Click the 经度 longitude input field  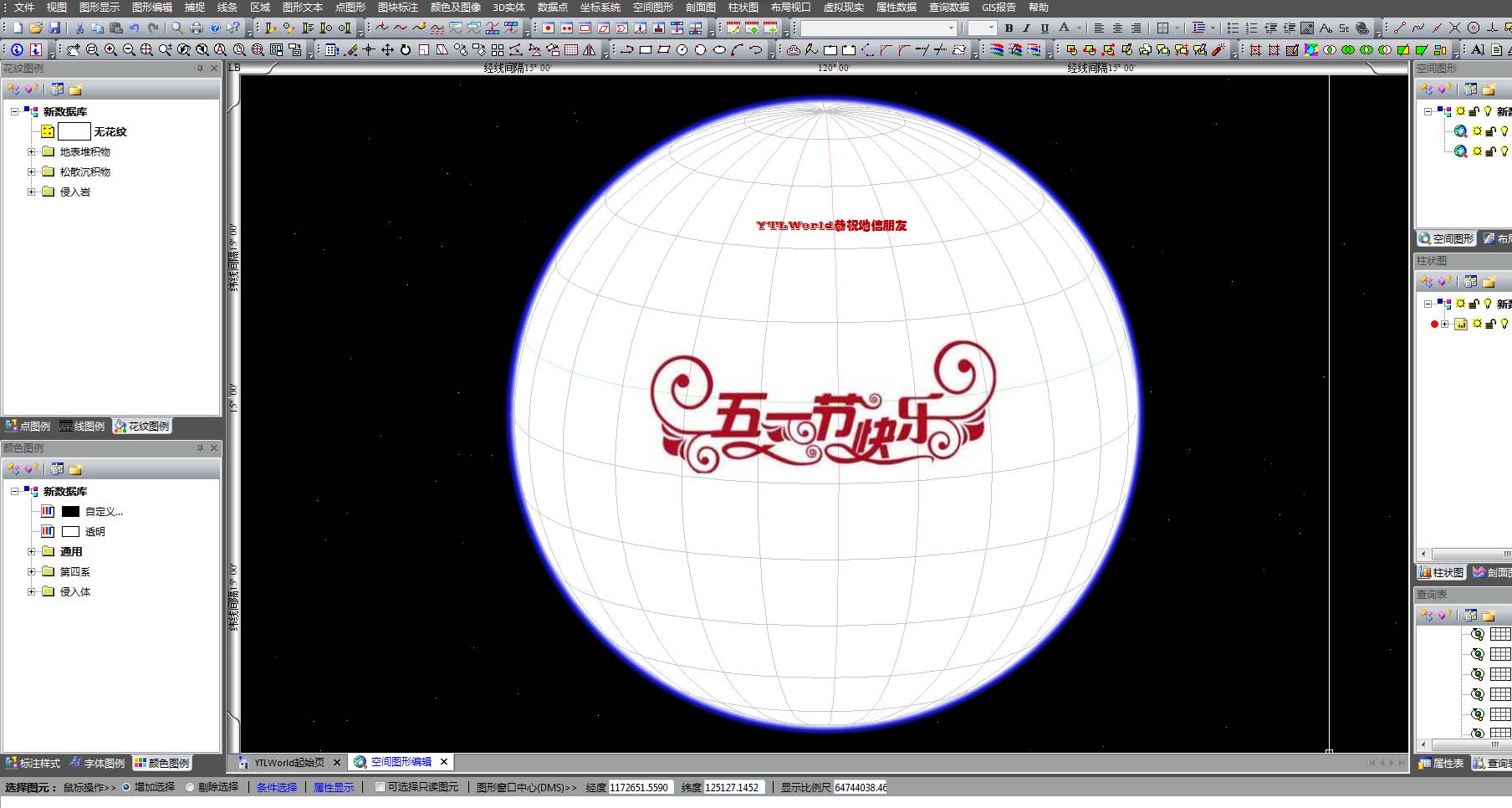(x=641, y=788)
